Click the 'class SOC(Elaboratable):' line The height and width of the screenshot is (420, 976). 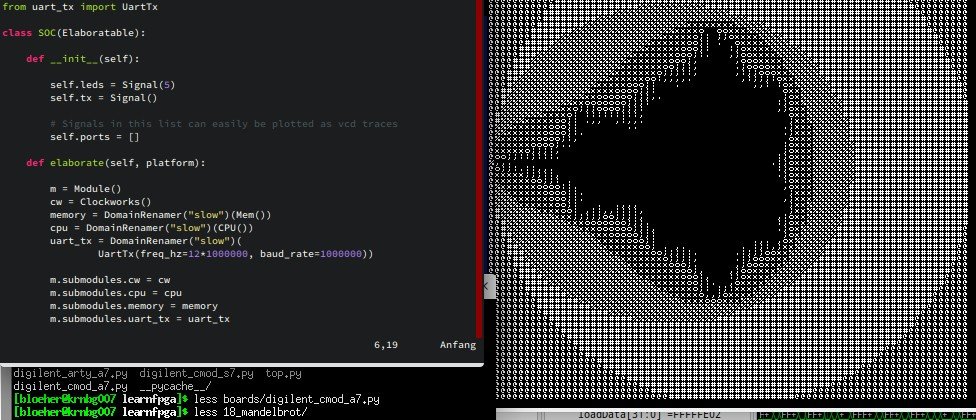[73, 32]
